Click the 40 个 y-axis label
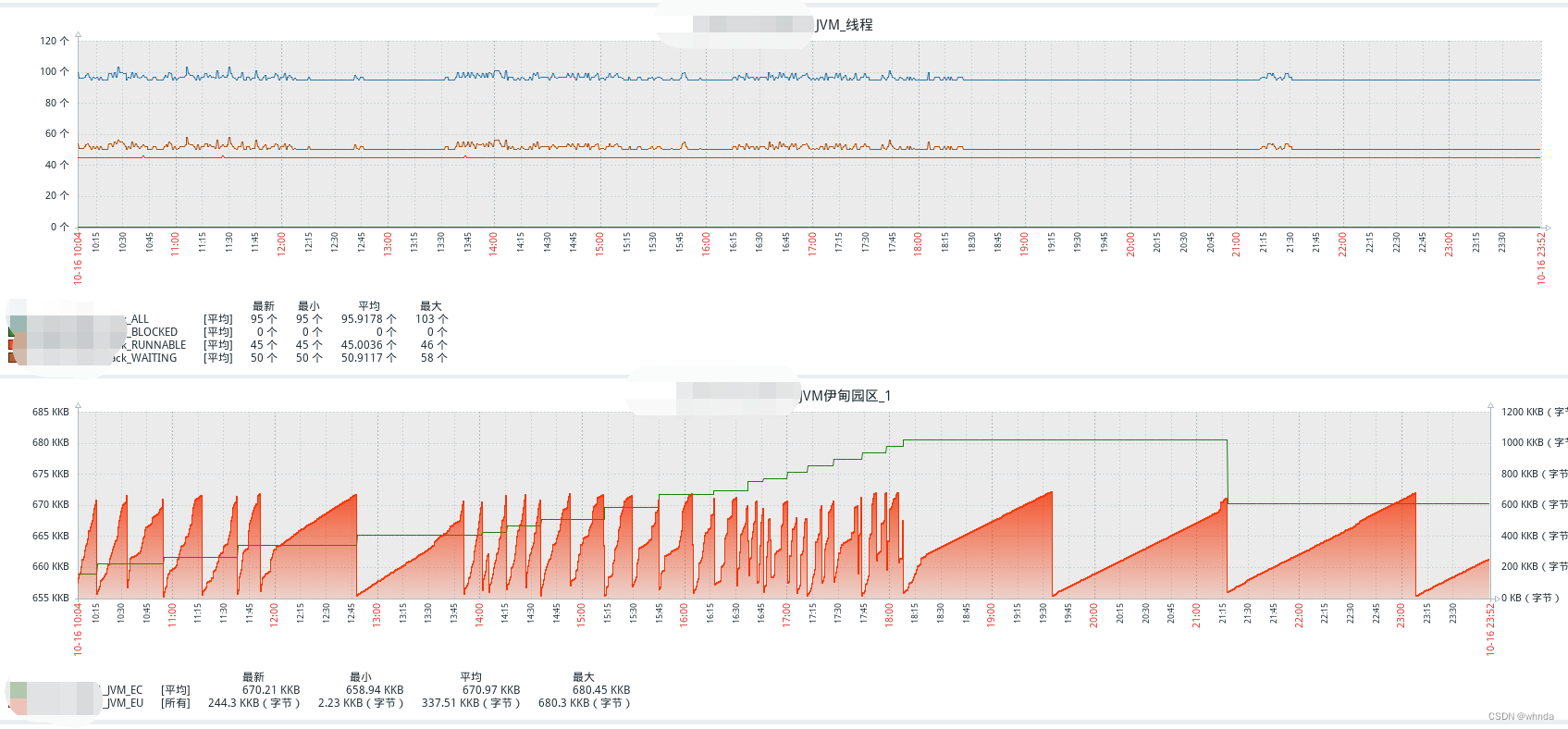1568x729 pixels. (x=57, y=165)
